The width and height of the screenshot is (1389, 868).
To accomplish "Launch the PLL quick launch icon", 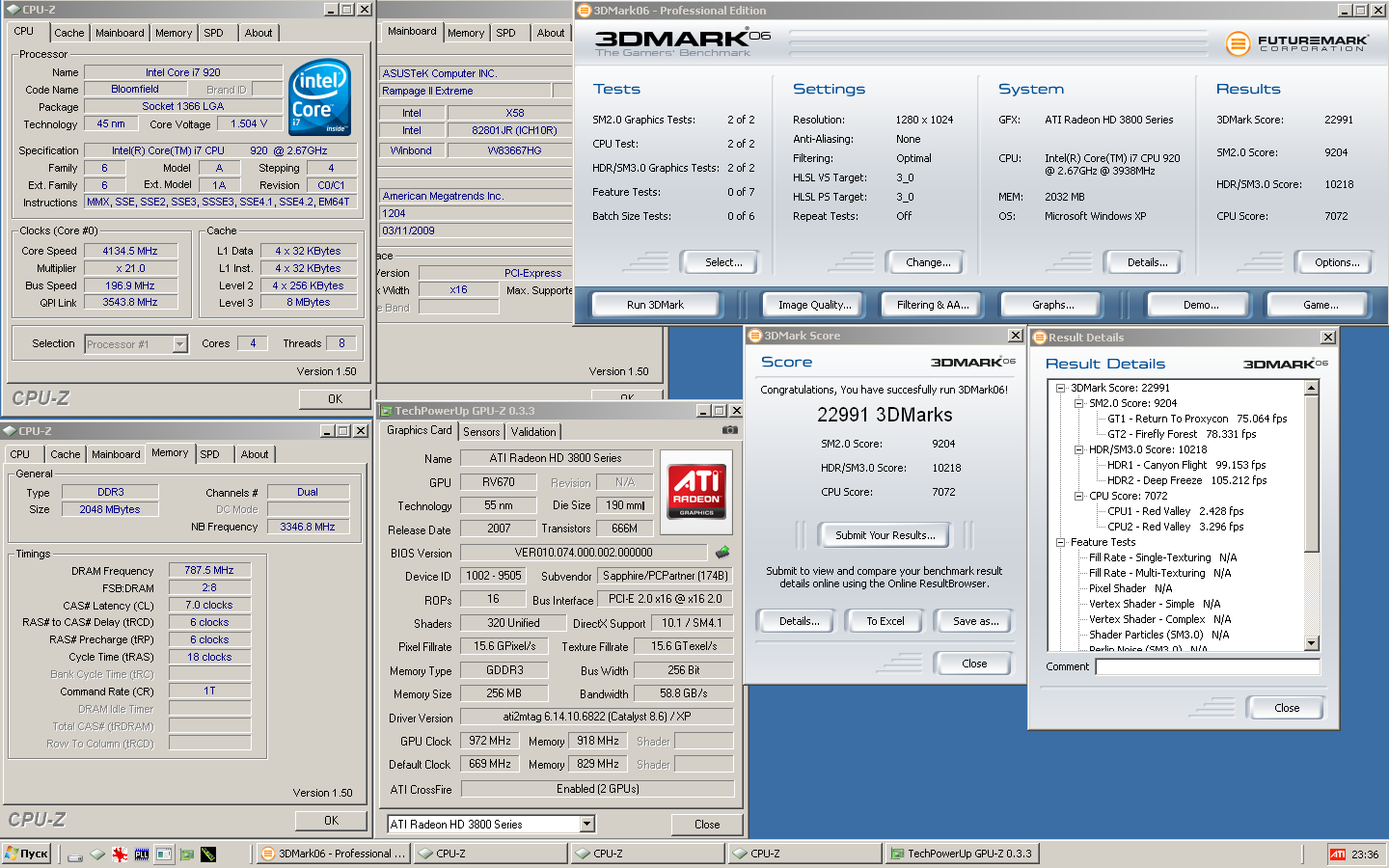I will (x=142, y=854).
